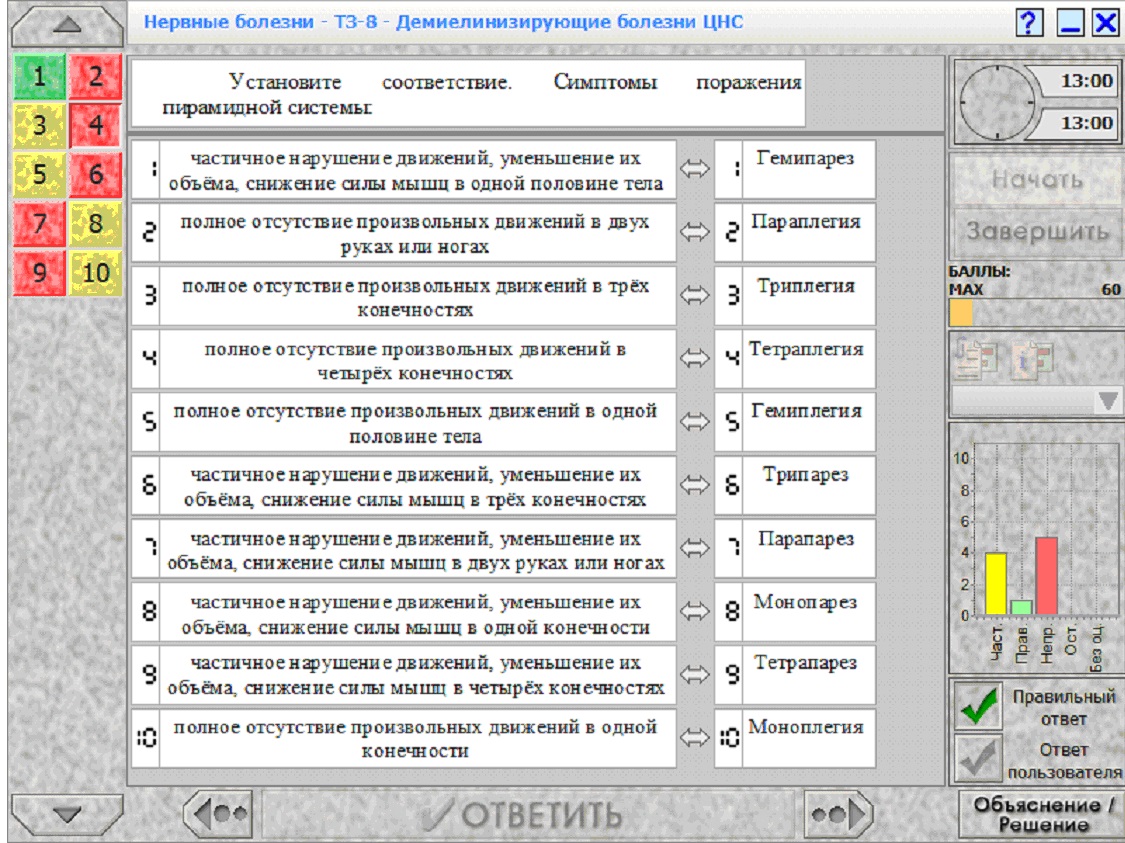Click match arrow for row 8 Монопарез
1125x843 pixels.
[695, 611]
